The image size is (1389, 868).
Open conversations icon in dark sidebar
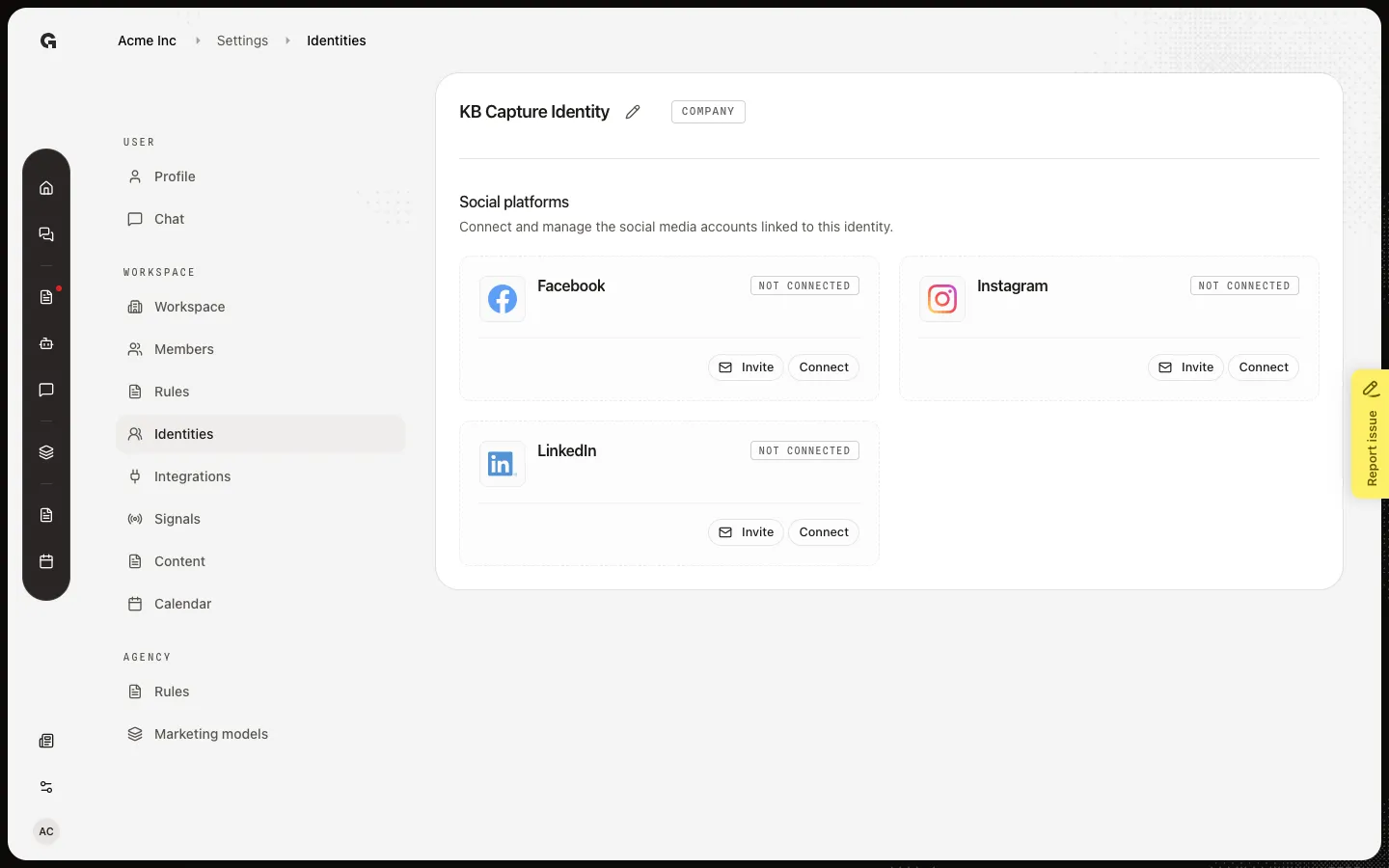click(x=46, y=234)
